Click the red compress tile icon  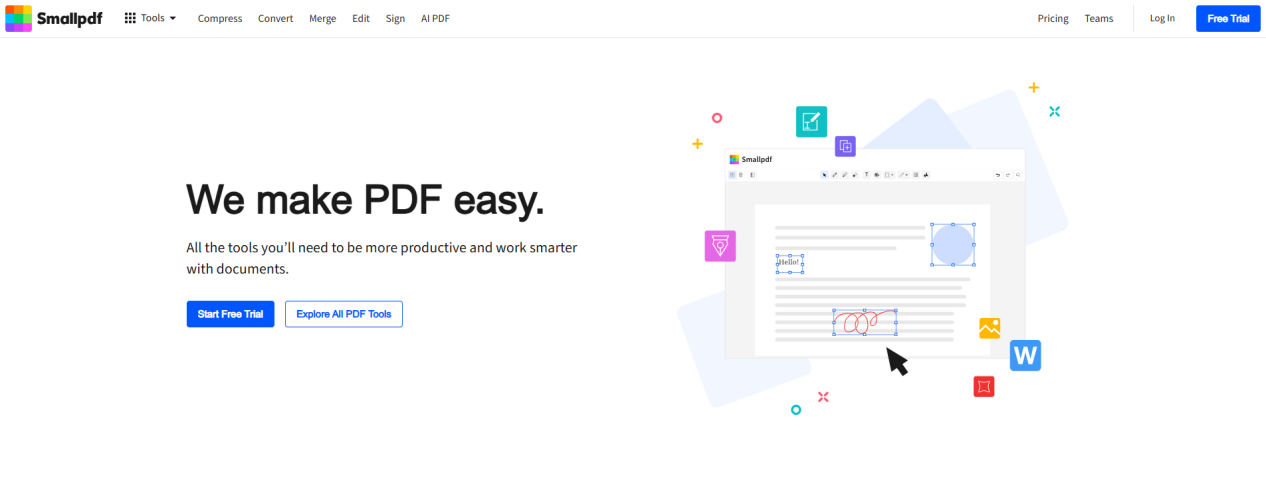984,386
